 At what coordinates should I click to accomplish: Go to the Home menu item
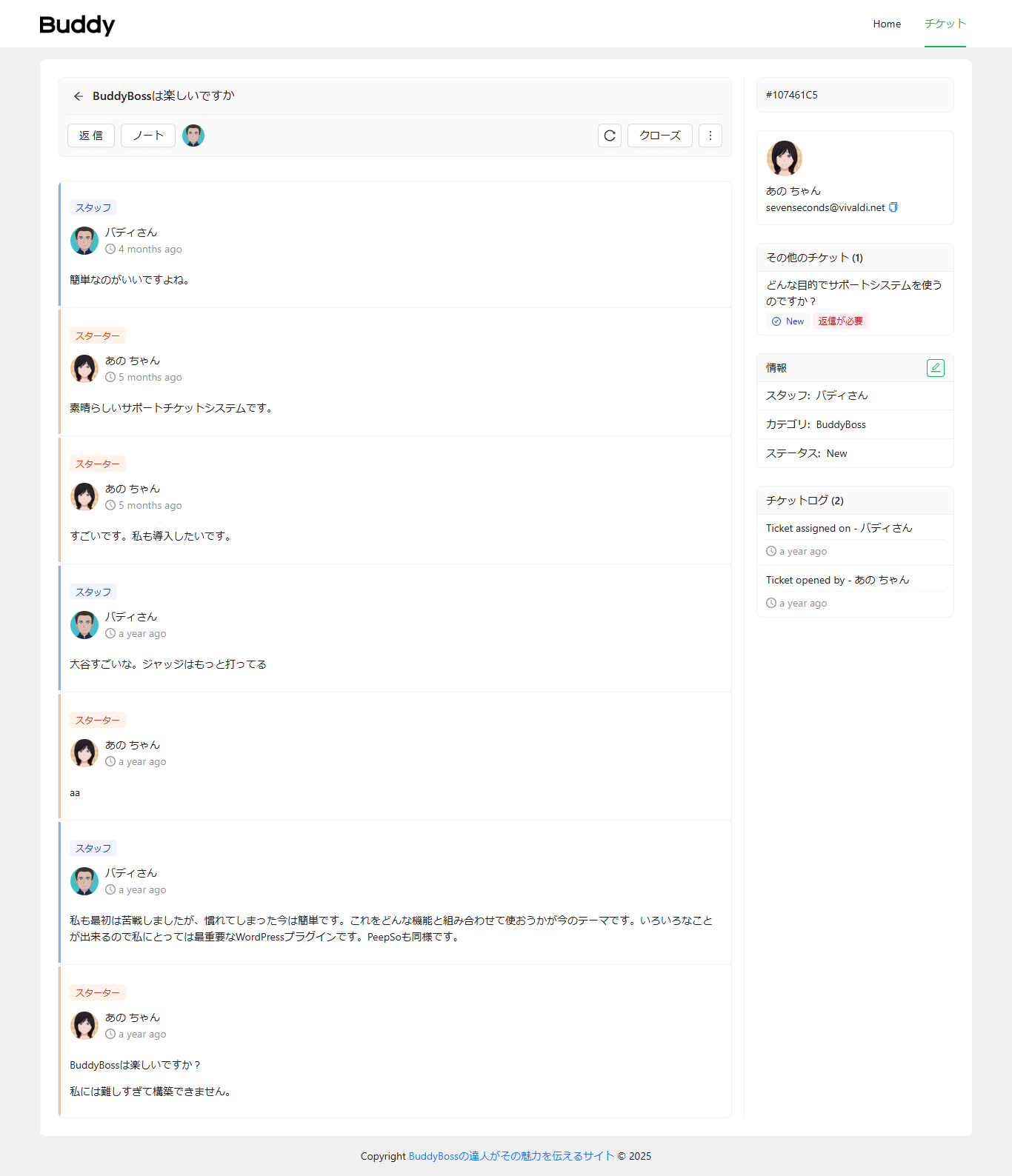886,24
